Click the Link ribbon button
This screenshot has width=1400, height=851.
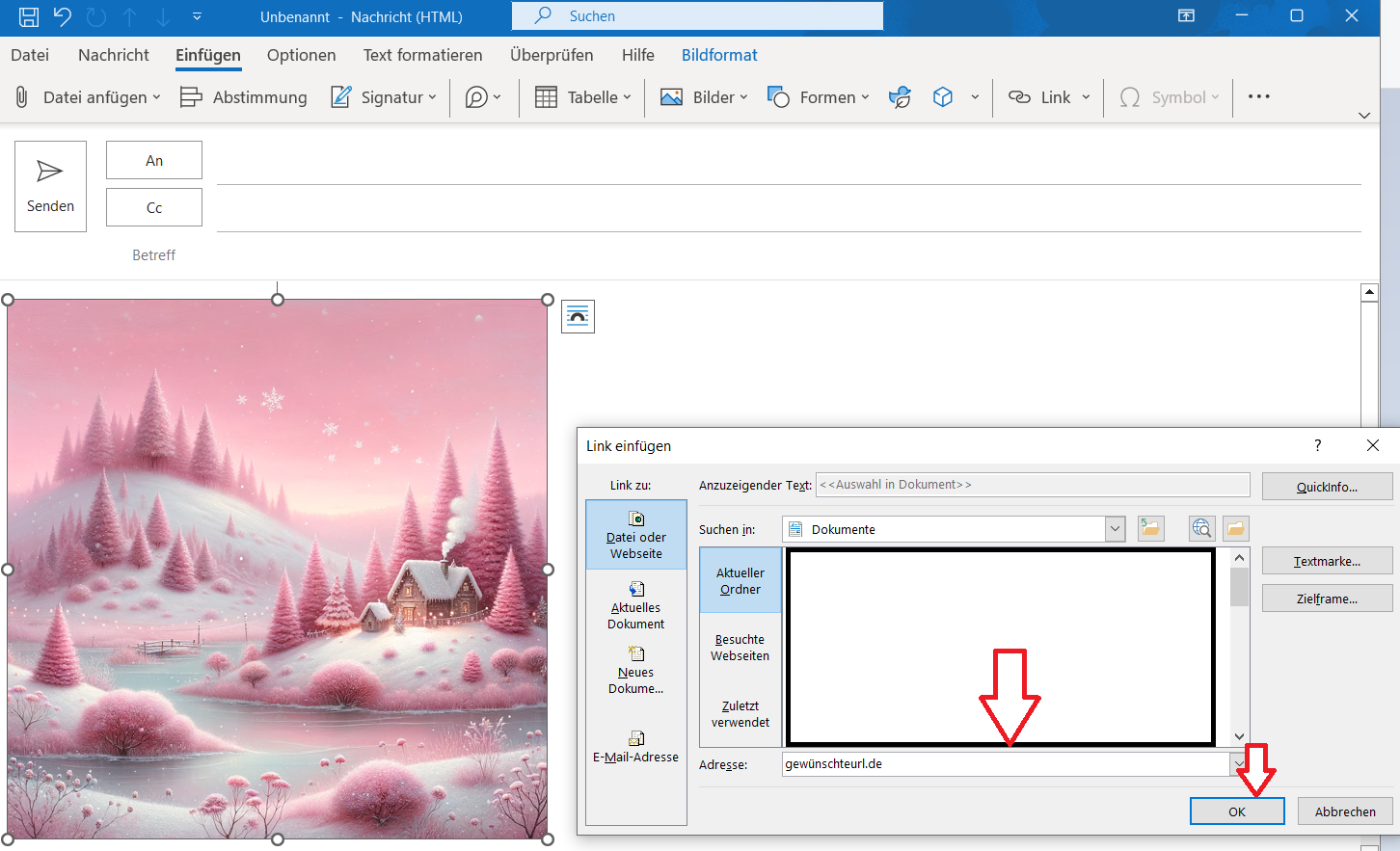click(x=1039, y=97)
